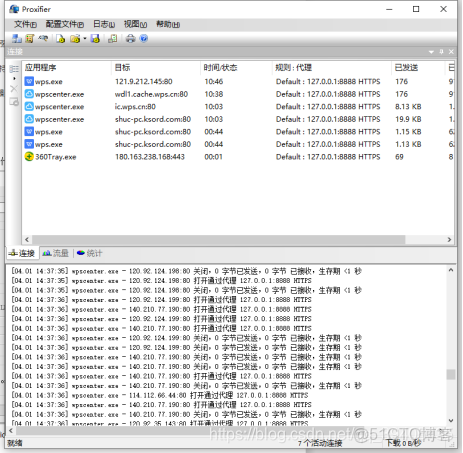The width and height of the screenshot is (463, 453).
Task: Open the 视图 menu
Action: (135, 24)
